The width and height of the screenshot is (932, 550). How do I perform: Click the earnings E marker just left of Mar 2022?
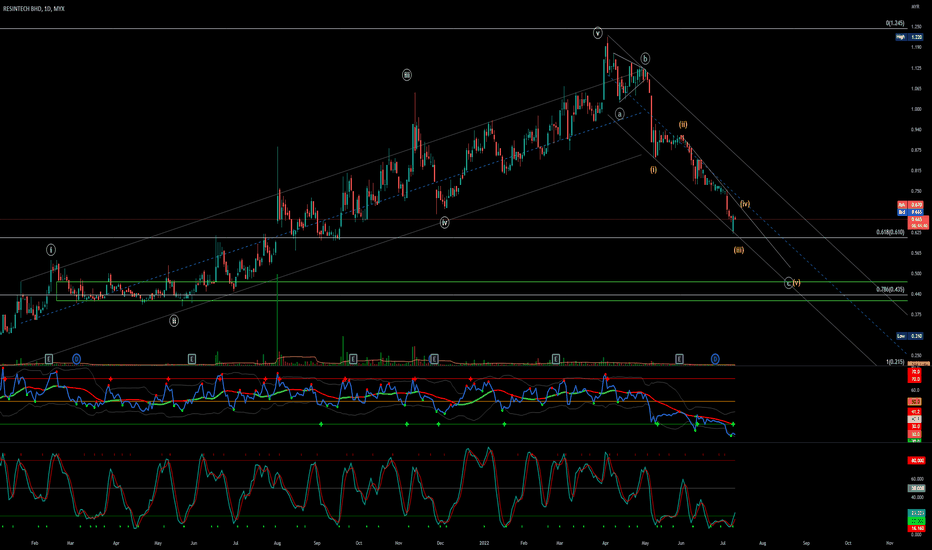[556, 359]
